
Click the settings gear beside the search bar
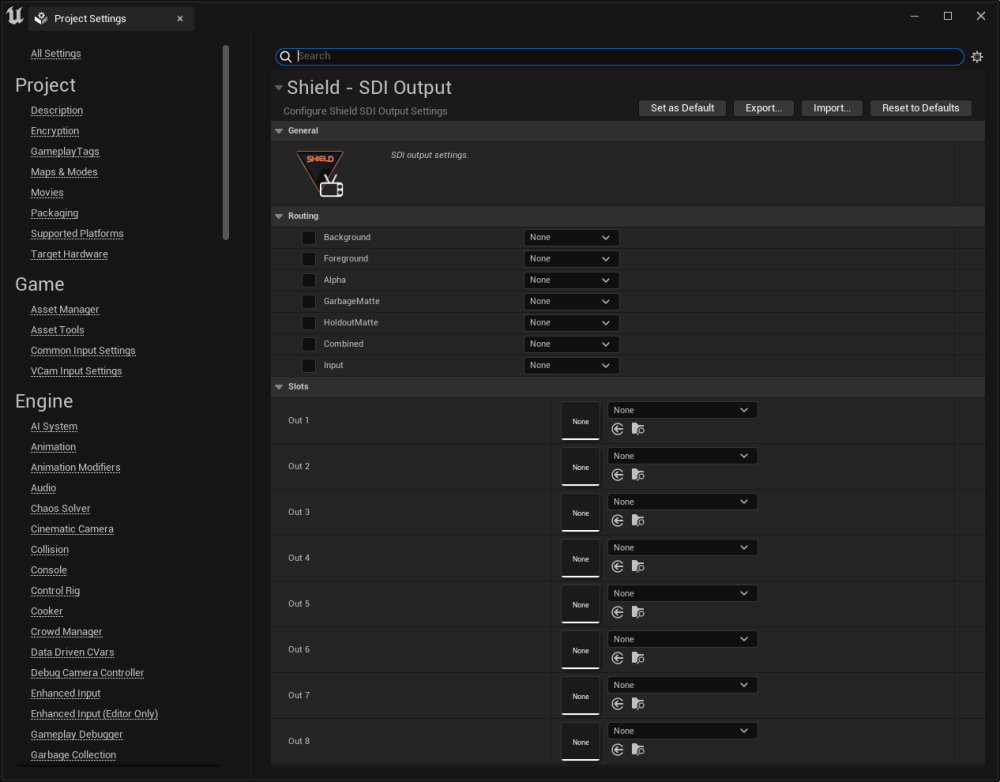(977, 57)
